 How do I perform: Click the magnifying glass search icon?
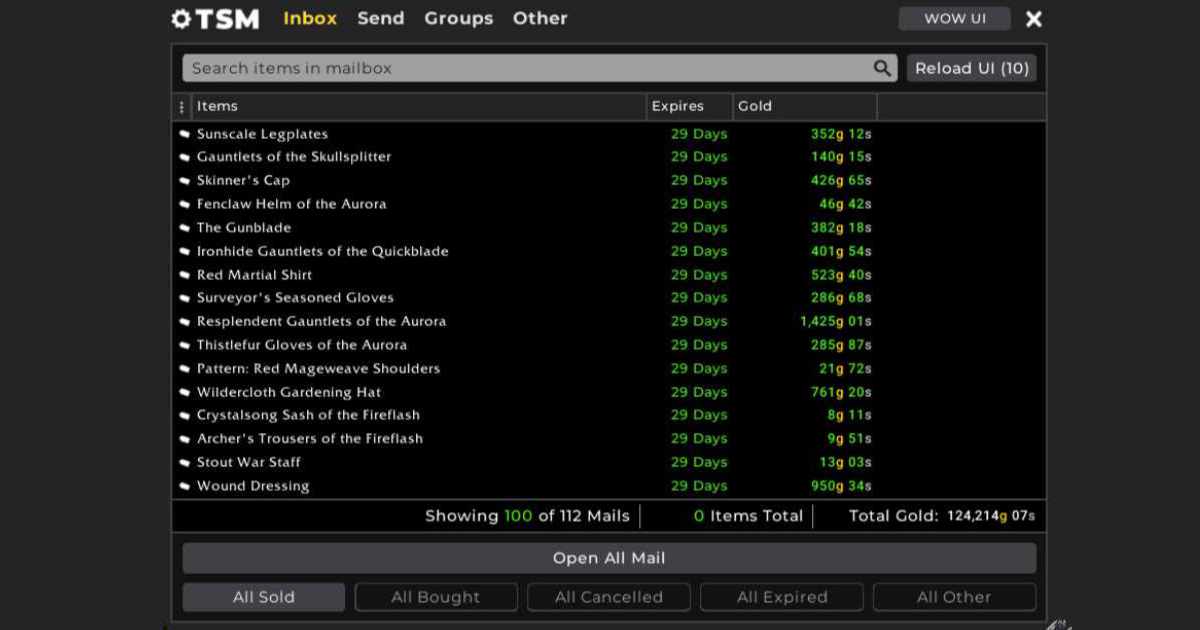coord(881,67)
